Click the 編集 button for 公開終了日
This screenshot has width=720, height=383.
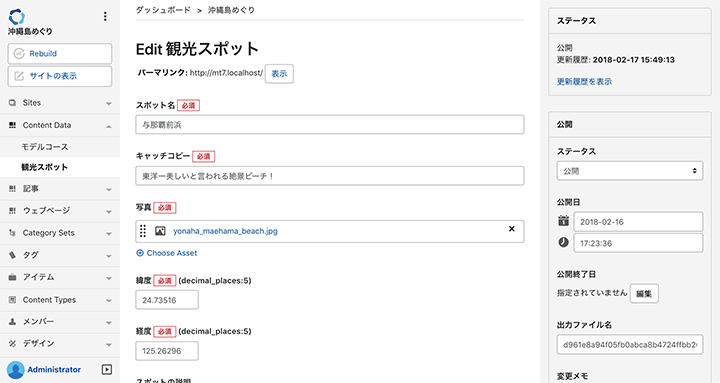click(644, 293)
